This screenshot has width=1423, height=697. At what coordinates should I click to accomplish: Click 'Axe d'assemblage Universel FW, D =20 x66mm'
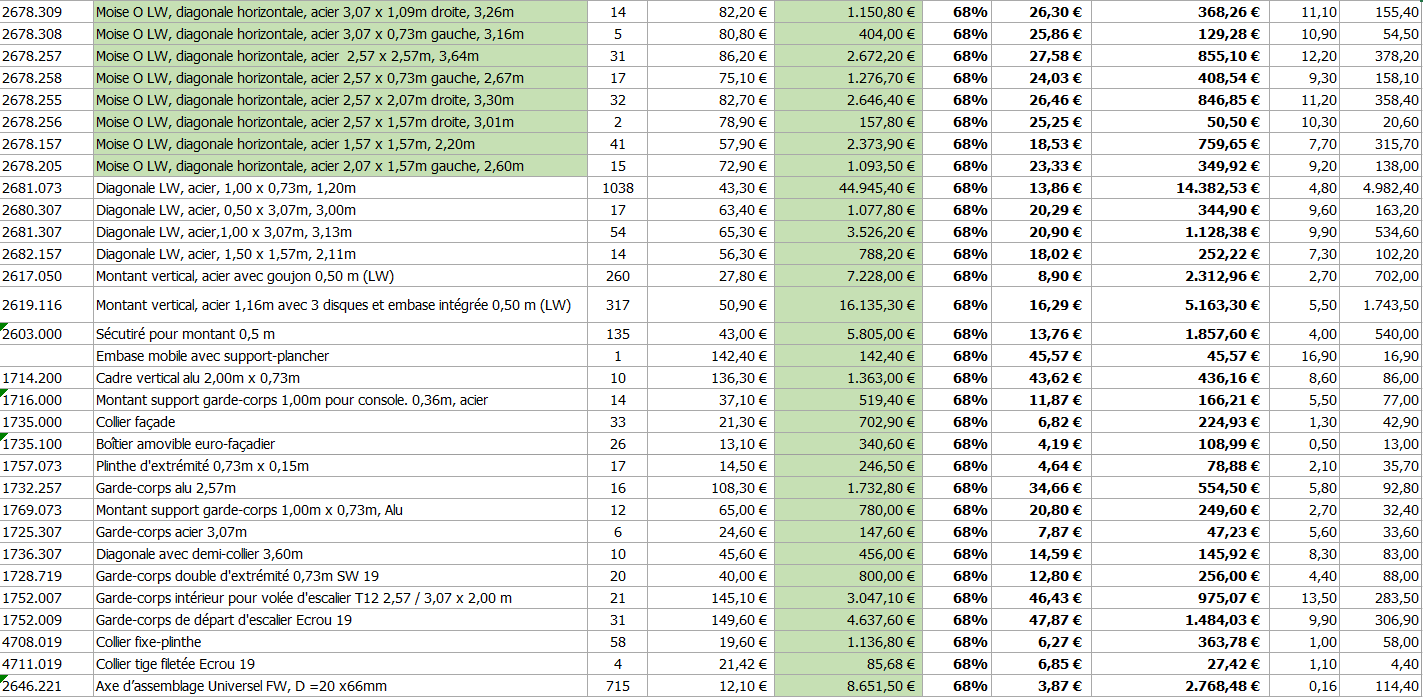click(340, 686)
